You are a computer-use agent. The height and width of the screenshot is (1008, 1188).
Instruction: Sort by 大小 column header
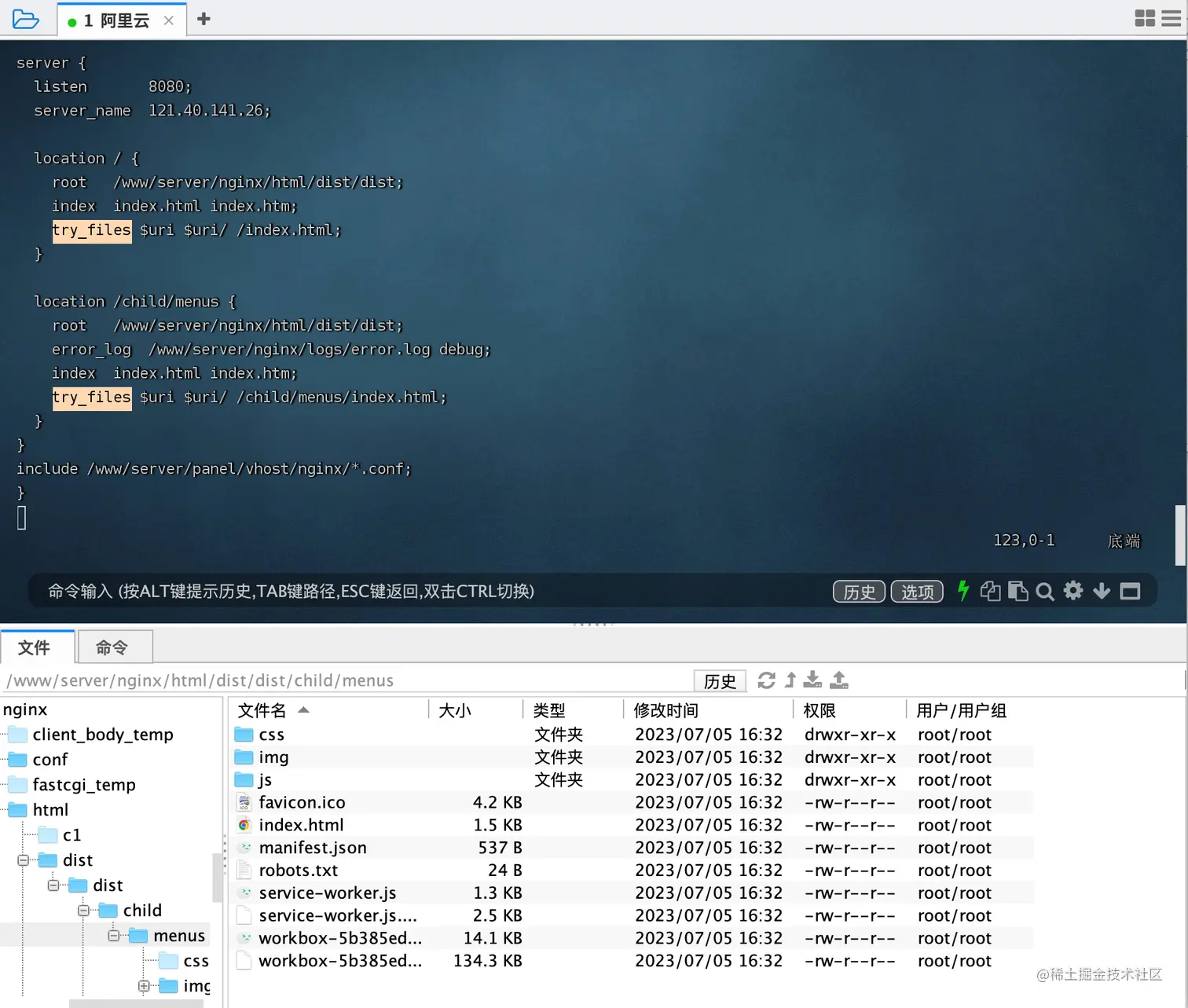tap(476, 710)
